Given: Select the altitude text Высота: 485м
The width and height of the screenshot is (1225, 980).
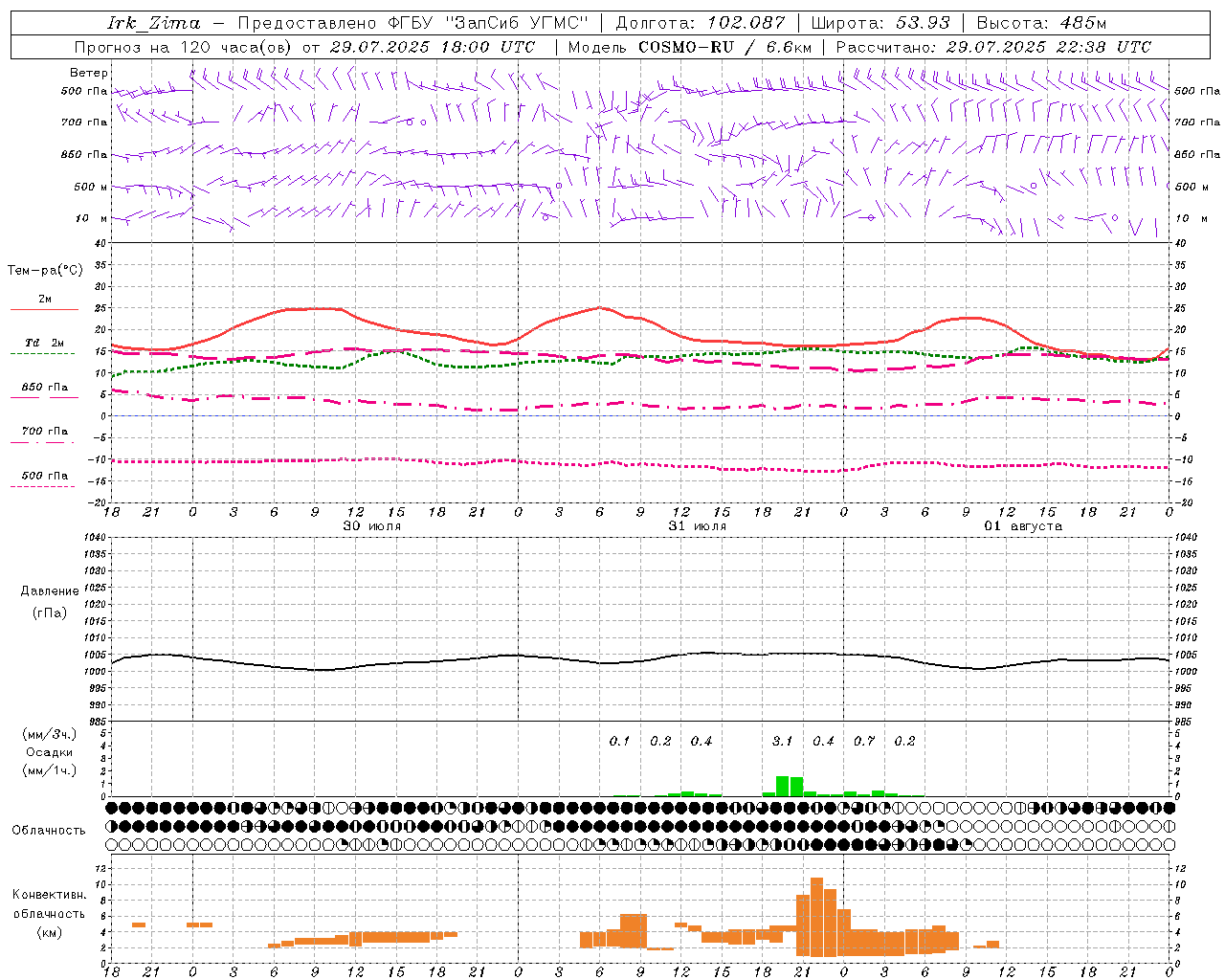Looking at the screenshot, I should (x=1040, y=23).
